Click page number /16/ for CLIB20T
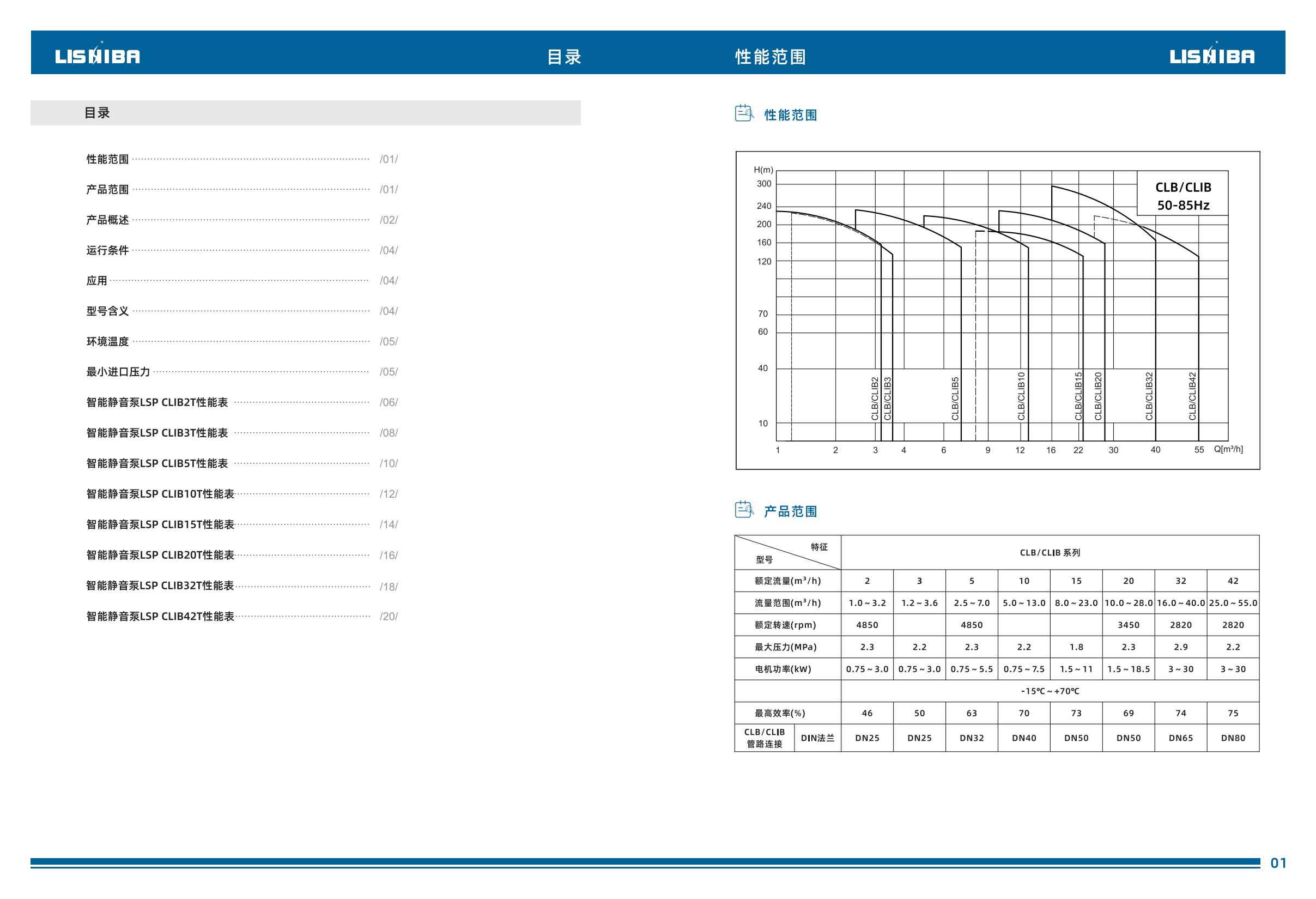The width and height of the screenshot is (1316, 899). pyautogui.click(x=389, y=556)
